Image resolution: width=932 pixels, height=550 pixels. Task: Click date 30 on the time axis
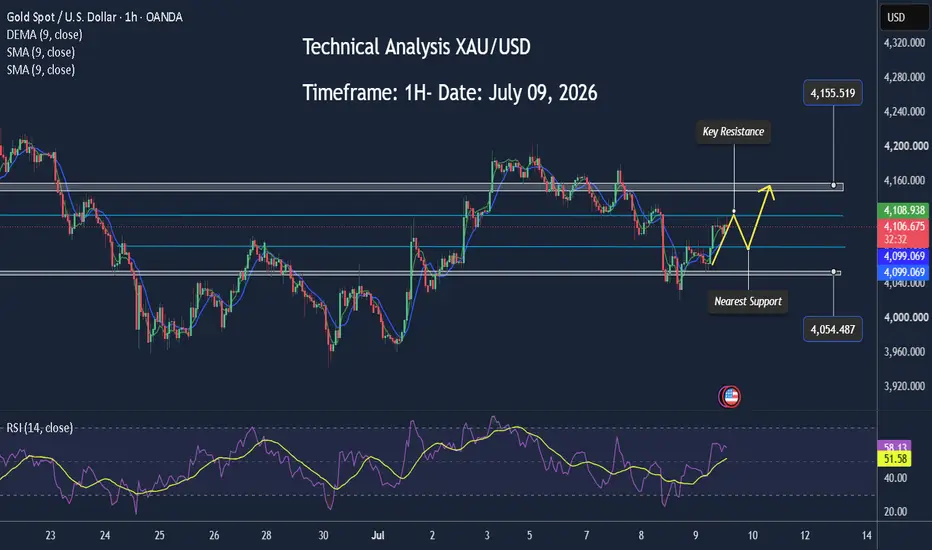tap(323, 536)
